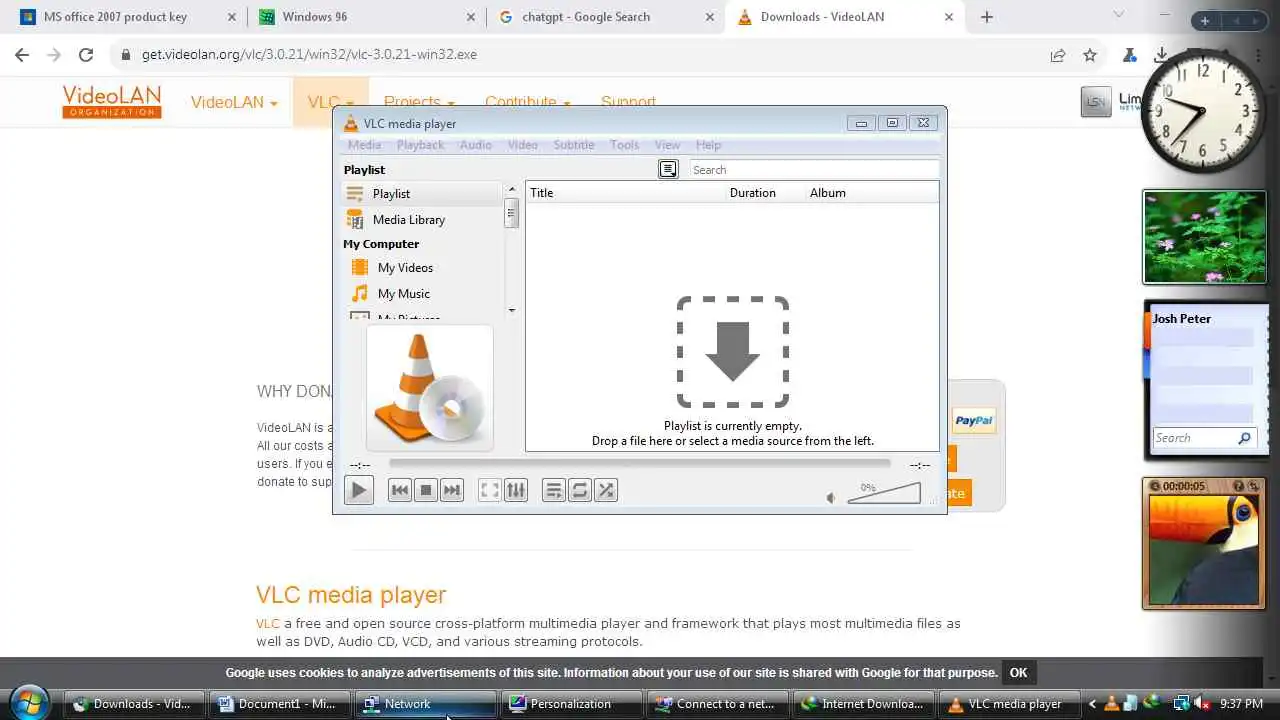The image size is (1280, 720).
Task: Open VLC Playback menu
Action: coord(420,145)
